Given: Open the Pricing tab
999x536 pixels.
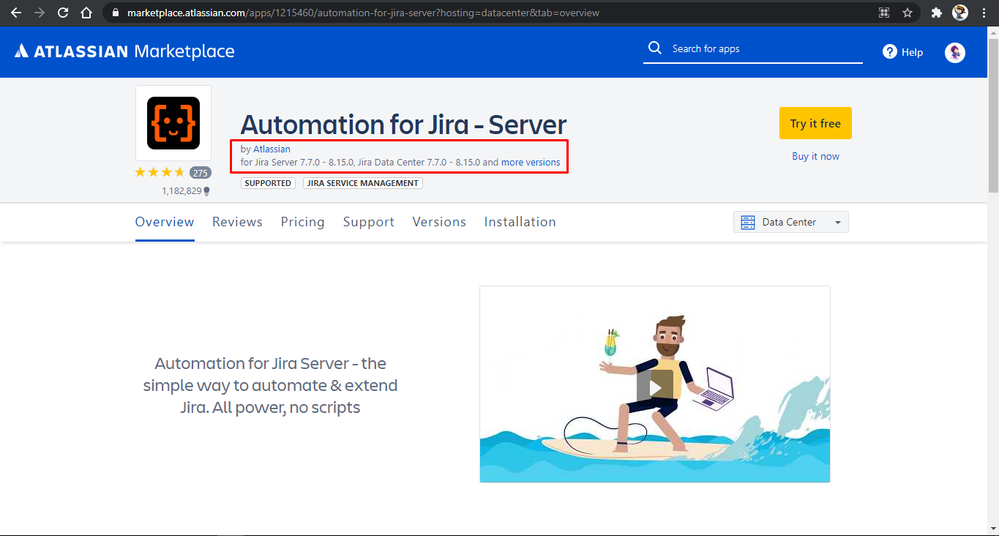Looking at the screenshot, I should point(303,222).
